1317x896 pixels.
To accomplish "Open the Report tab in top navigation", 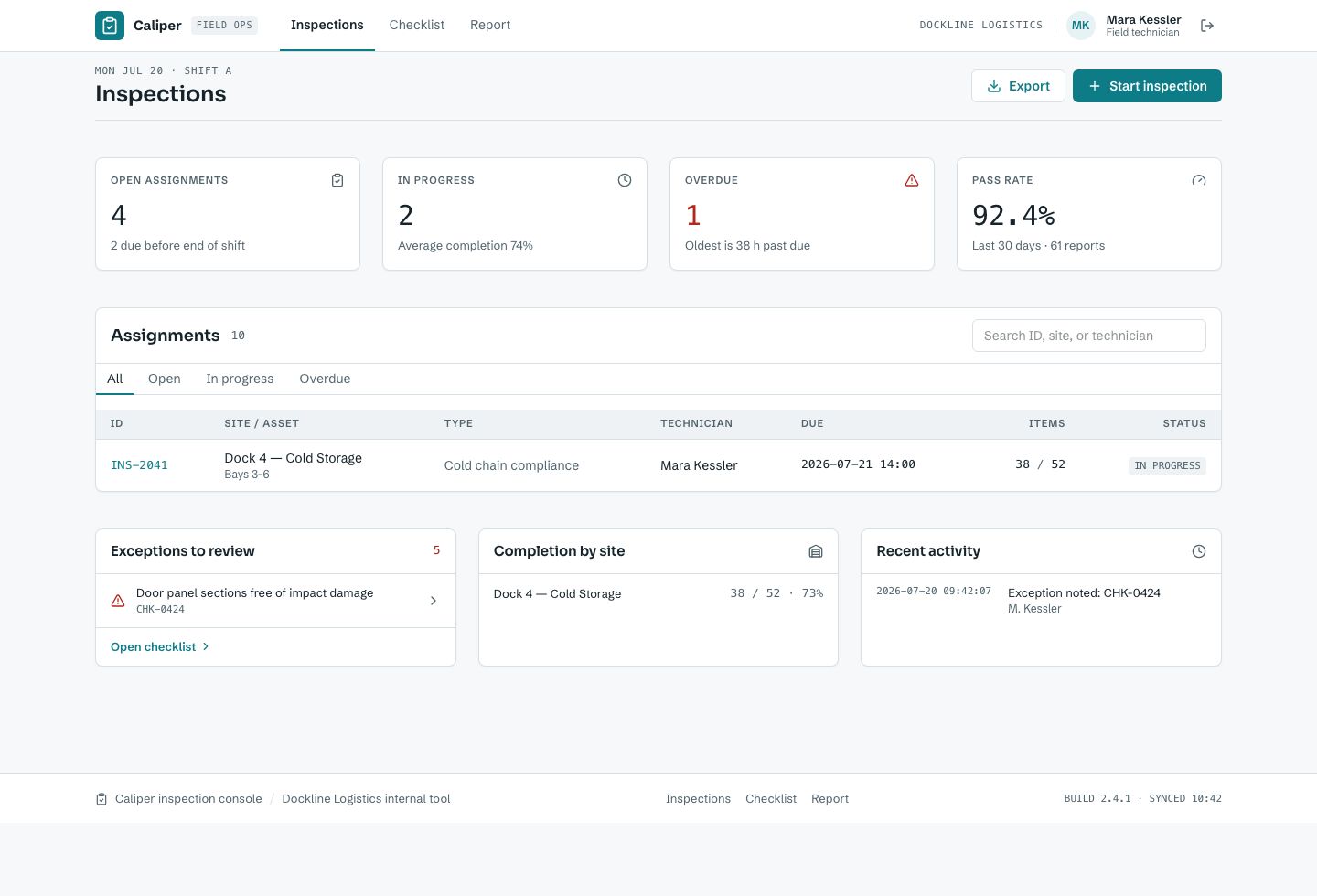I will (490, 26).
